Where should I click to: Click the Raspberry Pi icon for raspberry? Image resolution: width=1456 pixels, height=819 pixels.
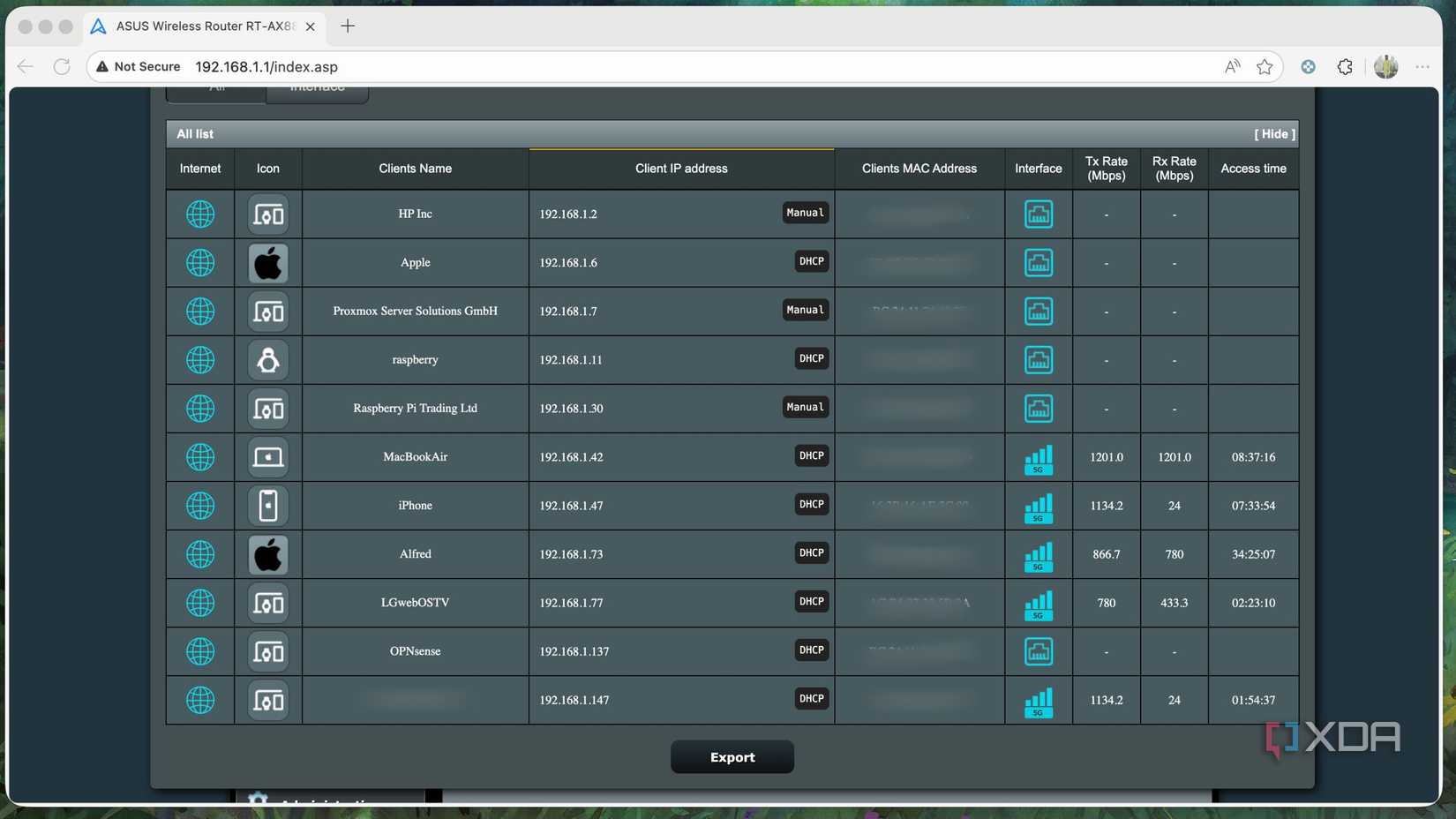click(x=267, y=359)
